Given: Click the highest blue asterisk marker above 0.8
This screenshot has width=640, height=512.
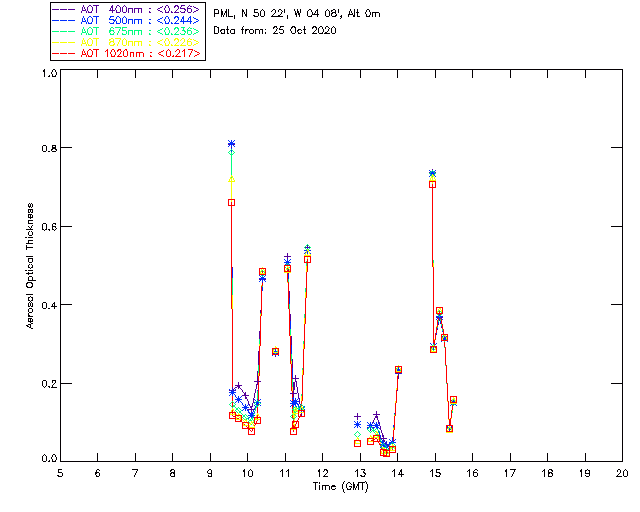Looking at the screenshot, I should pos(232,144).
